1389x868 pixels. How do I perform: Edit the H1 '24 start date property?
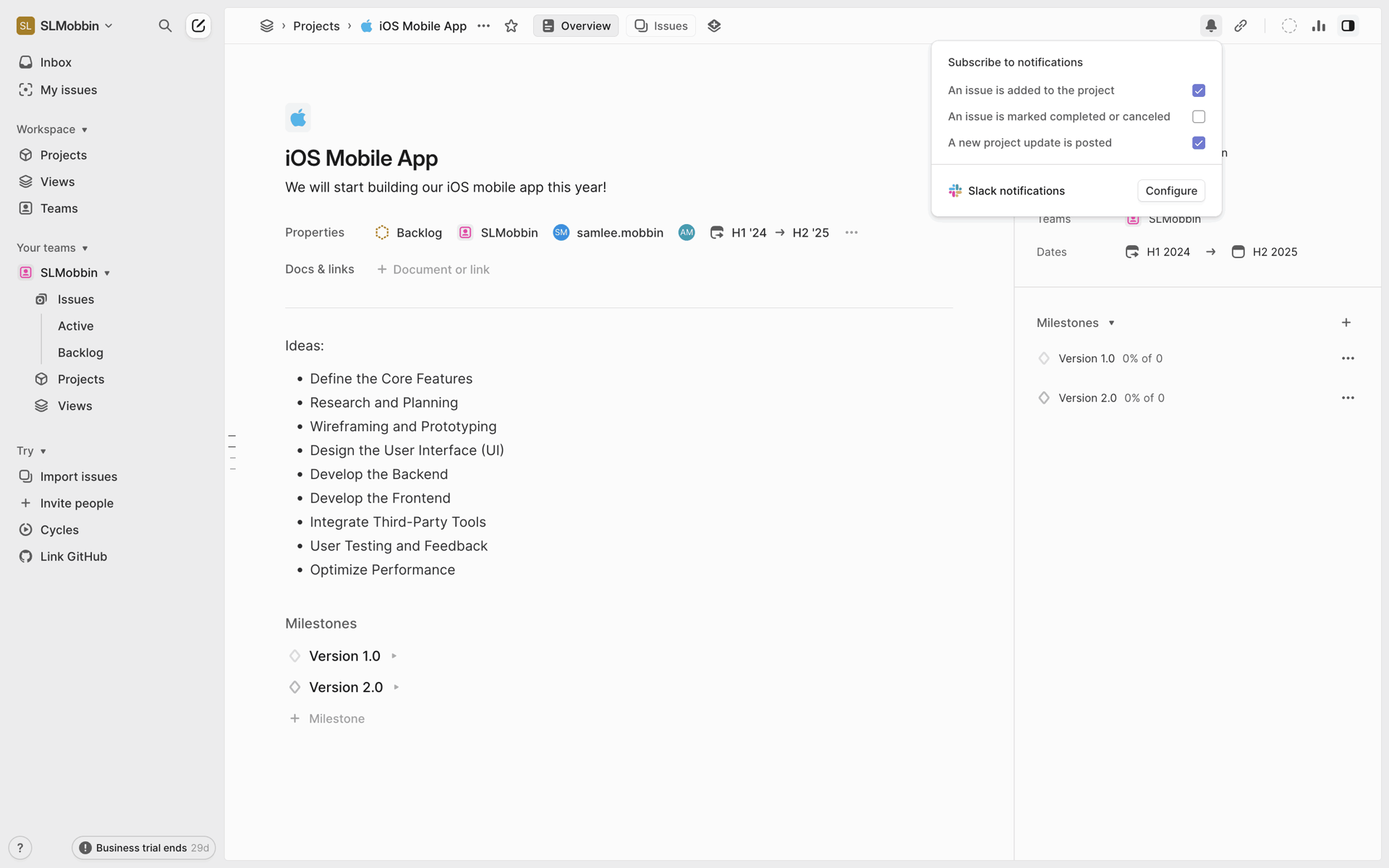pyautogui.click(x=738, y=232)
